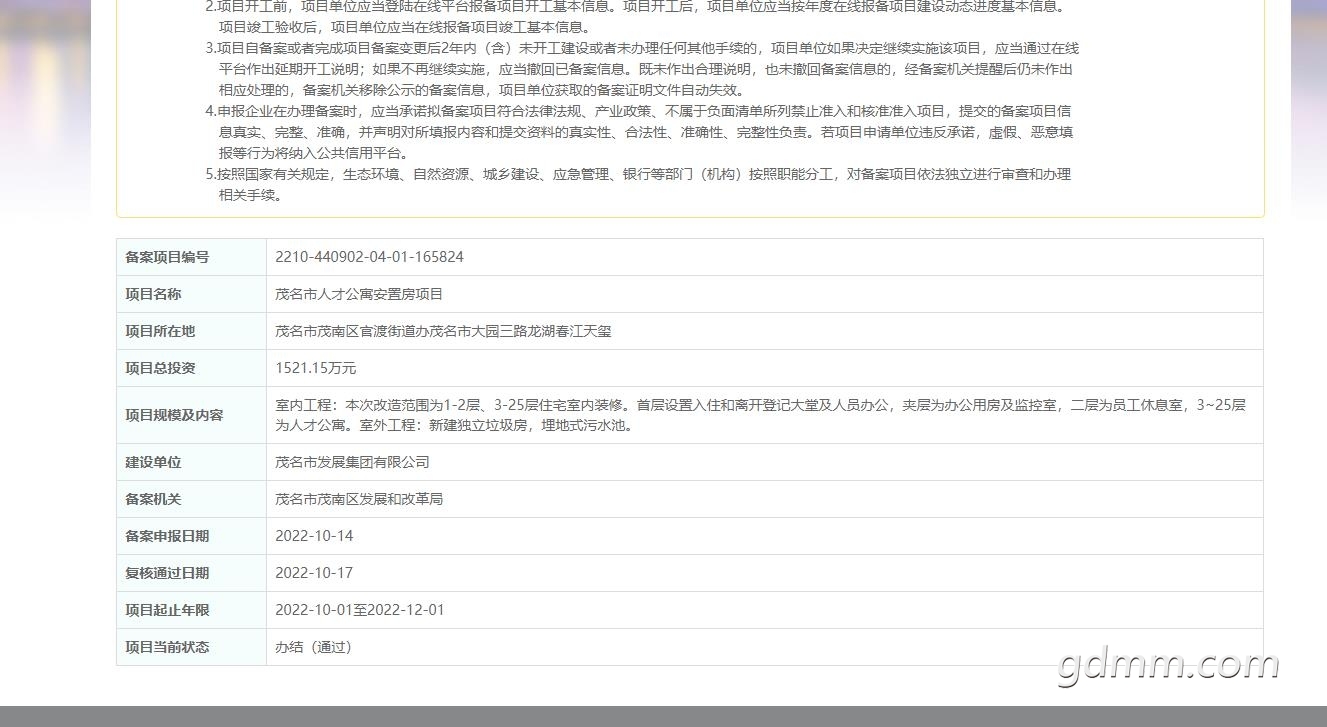
Task: Click the current status 办结（通过）
Action: pos(315,647)
